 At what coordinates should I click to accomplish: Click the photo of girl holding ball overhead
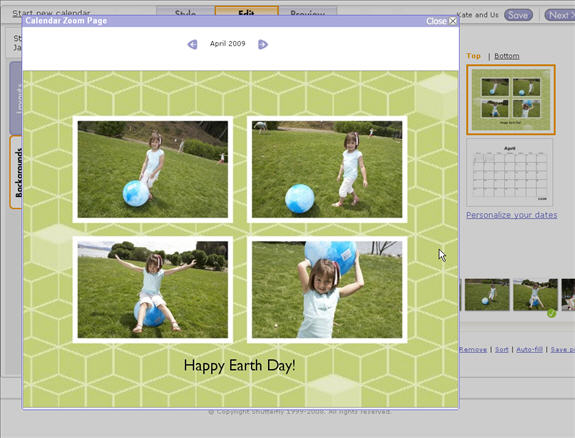coord(327,290)
